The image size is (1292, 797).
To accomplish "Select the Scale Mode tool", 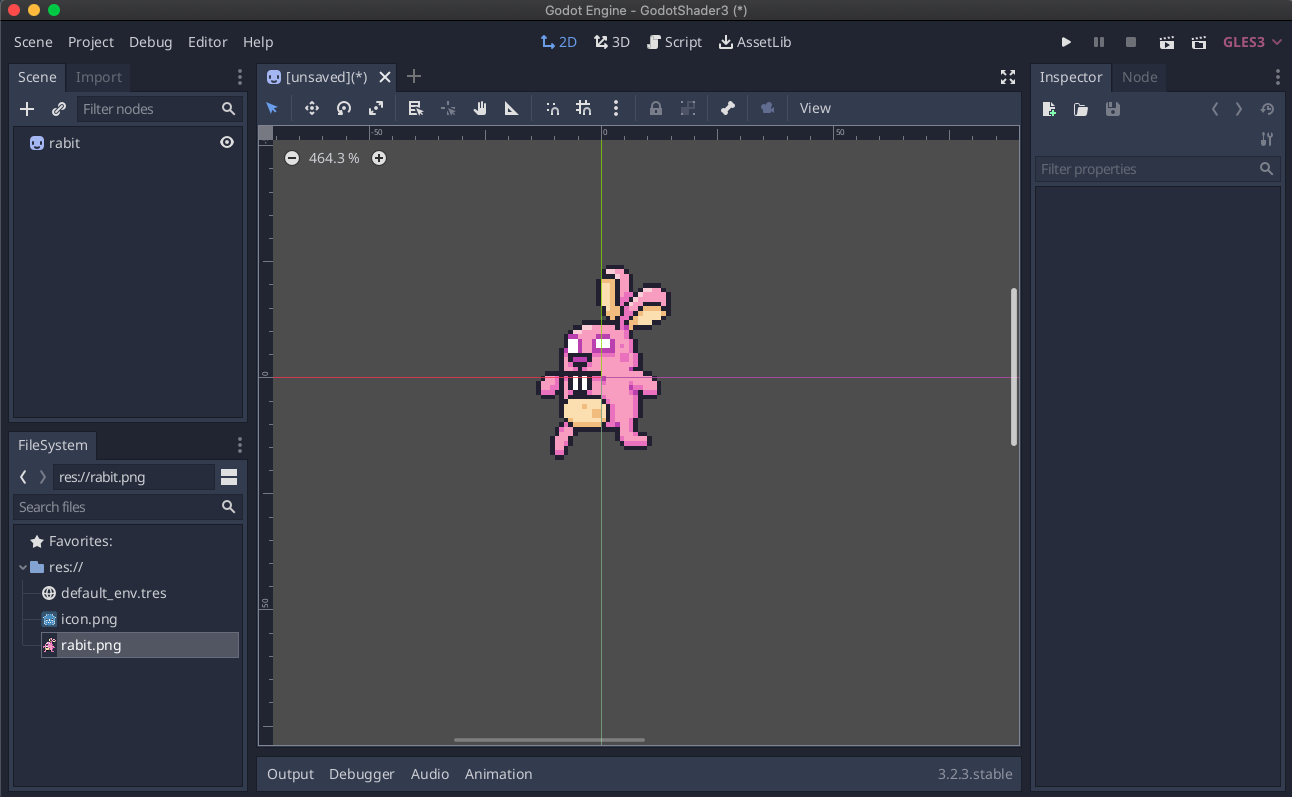I will tap(376, 108).
